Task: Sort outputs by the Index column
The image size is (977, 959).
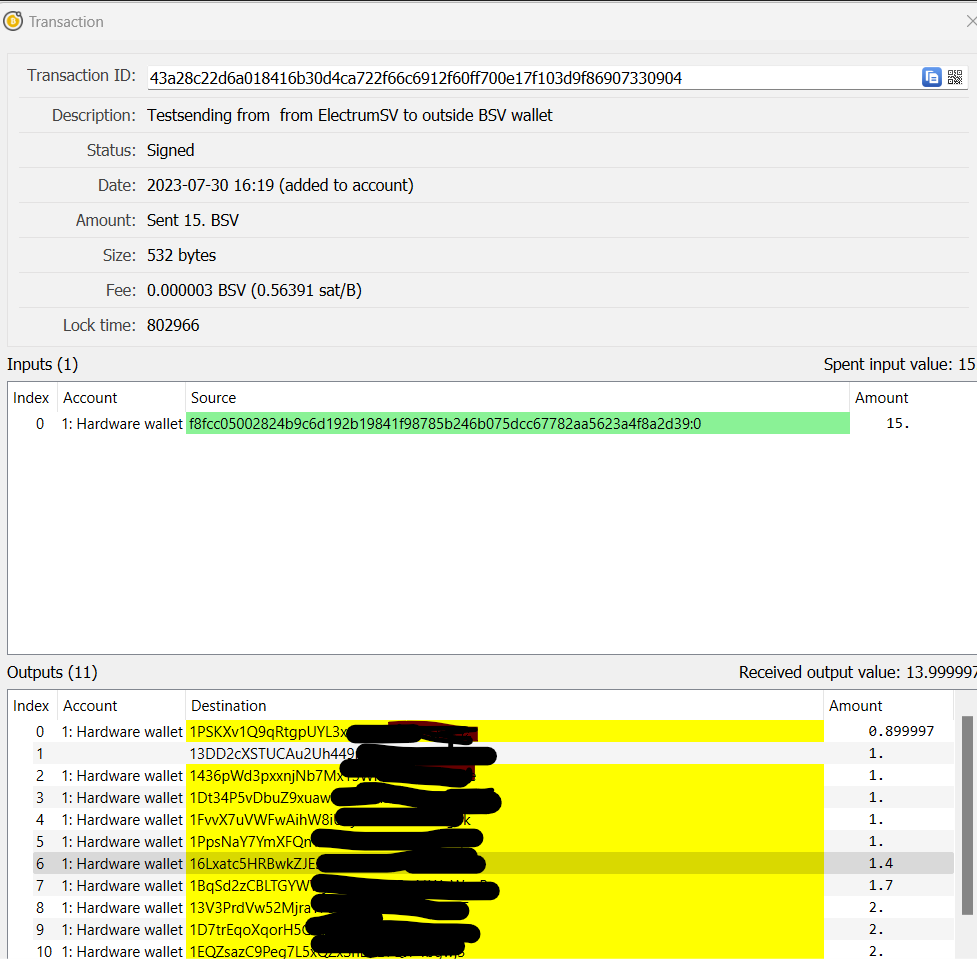Action: pos(31,705)
